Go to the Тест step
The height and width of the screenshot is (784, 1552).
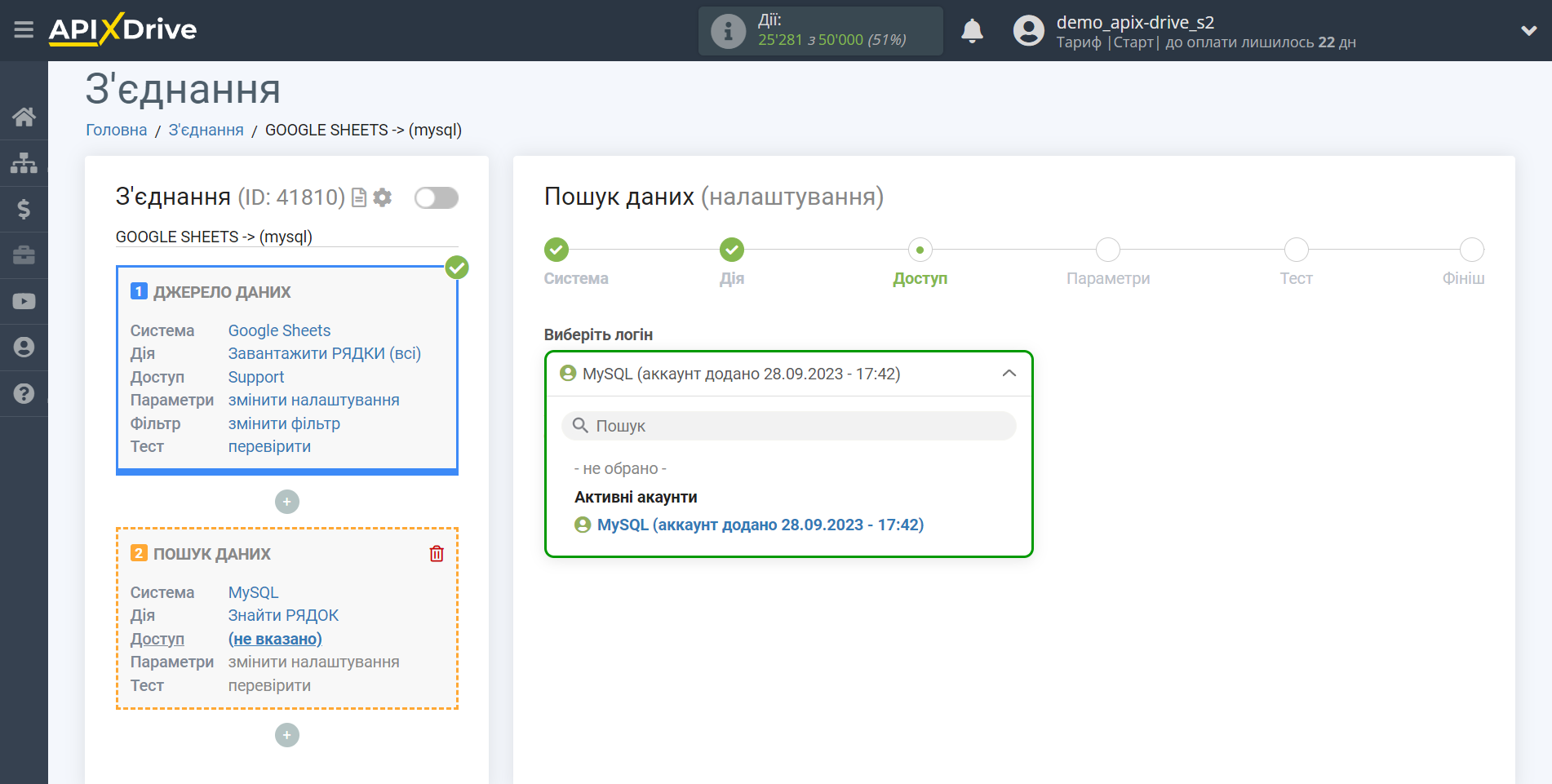click(1297, 250)
